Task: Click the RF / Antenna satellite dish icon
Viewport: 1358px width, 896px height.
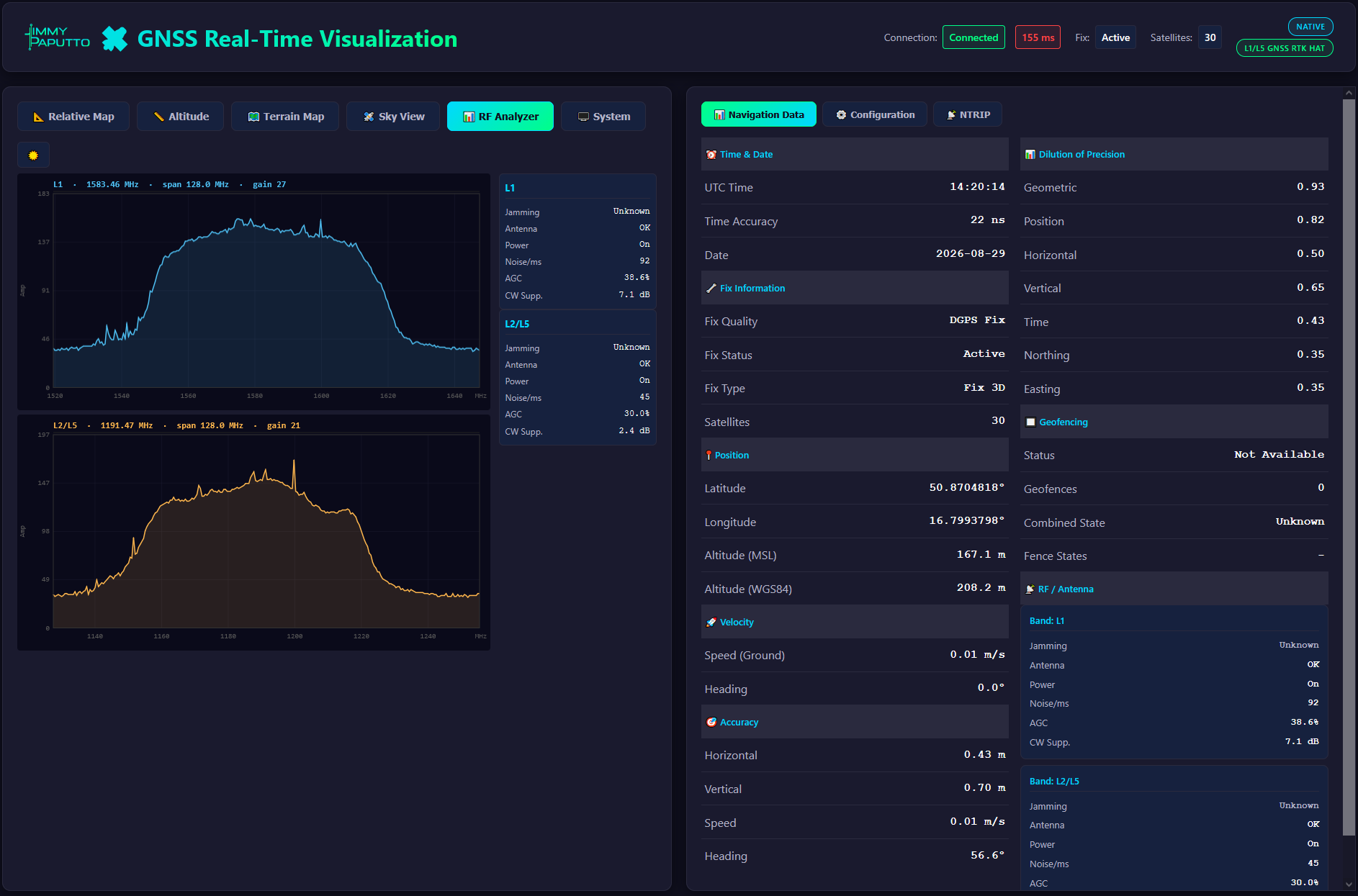Action: click(x=1030, y=589)
